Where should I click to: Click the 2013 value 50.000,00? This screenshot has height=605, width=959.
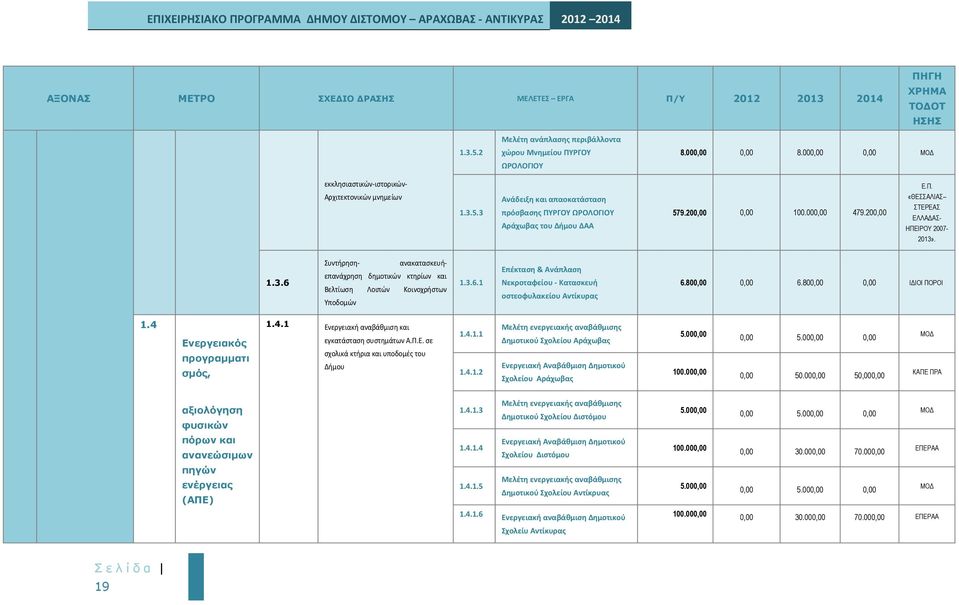point(810,376)
